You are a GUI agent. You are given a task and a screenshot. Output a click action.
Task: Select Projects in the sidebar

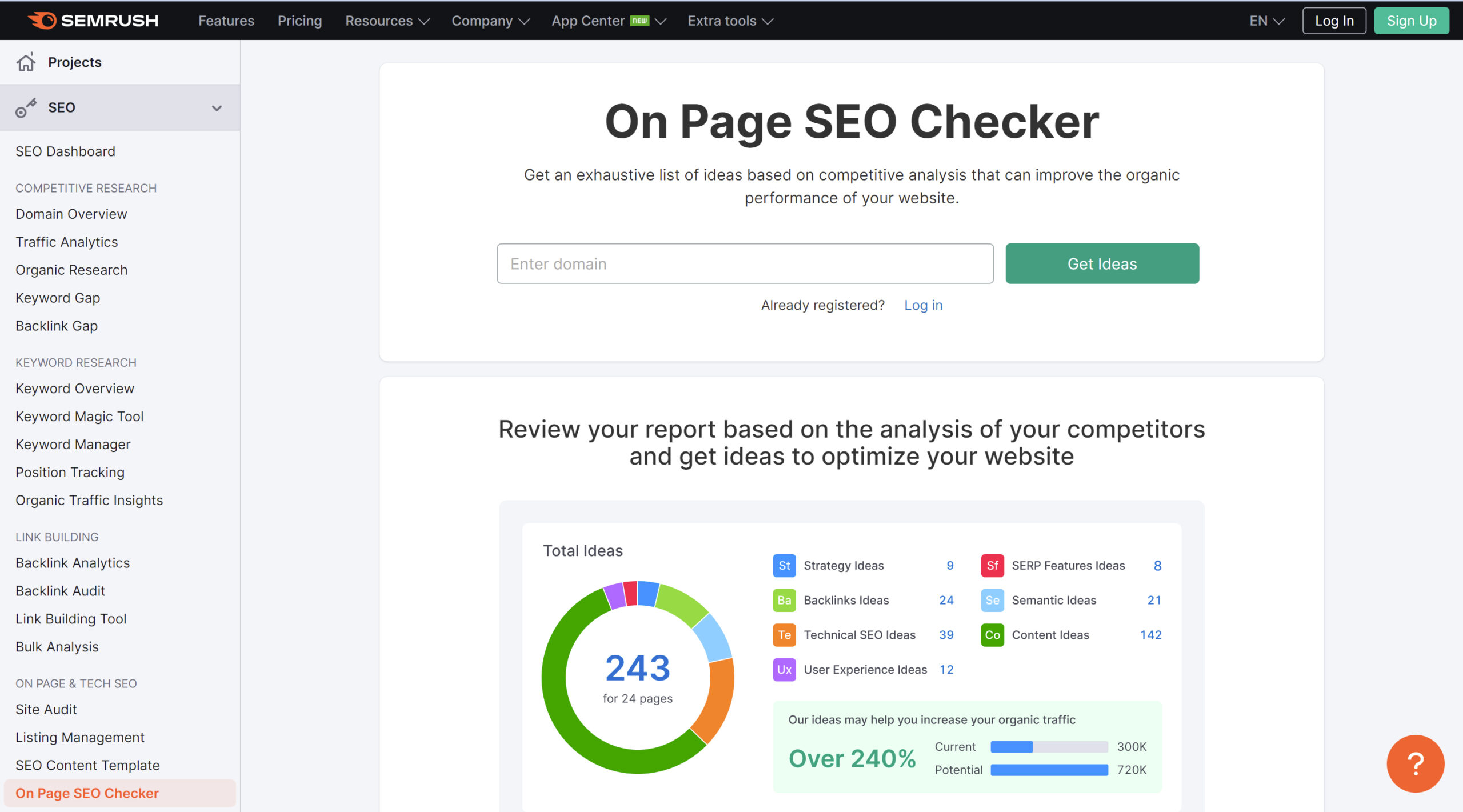(75, 62)
